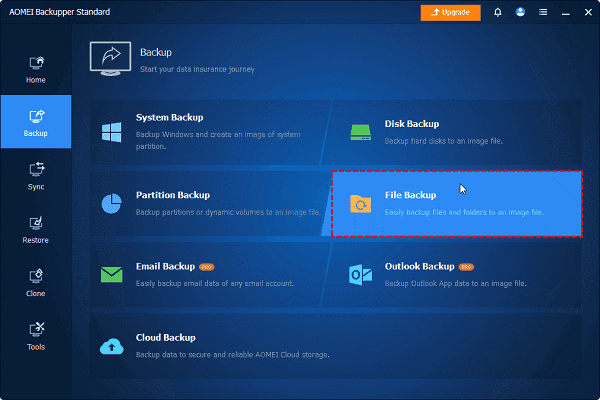Go to the Restore section
Viewport: 600px width, 400px height.
(x=36, y=229)
